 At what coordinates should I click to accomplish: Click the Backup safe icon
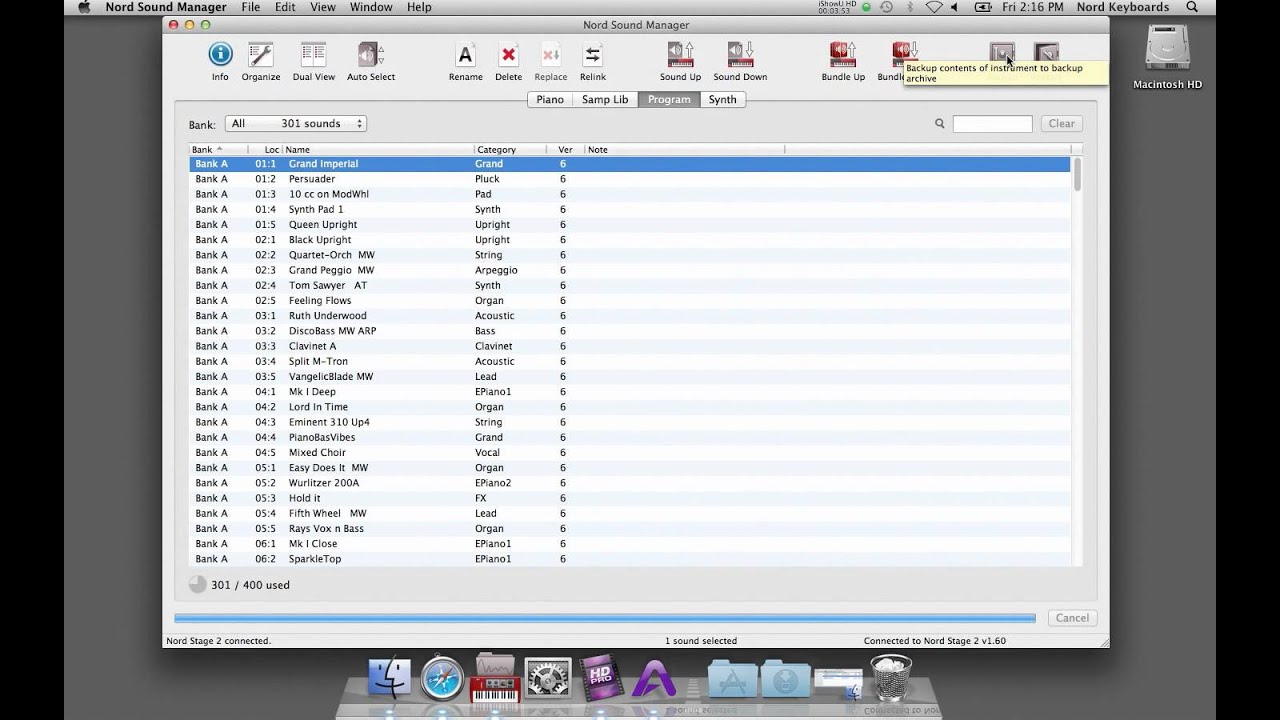pos(1002,53)
